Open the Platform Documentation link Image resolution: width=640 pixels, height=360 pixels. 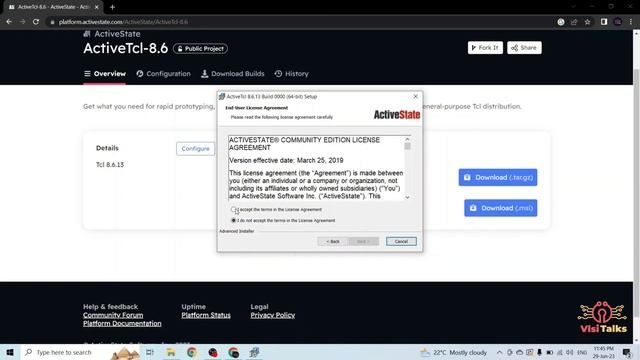click(122, 323)
